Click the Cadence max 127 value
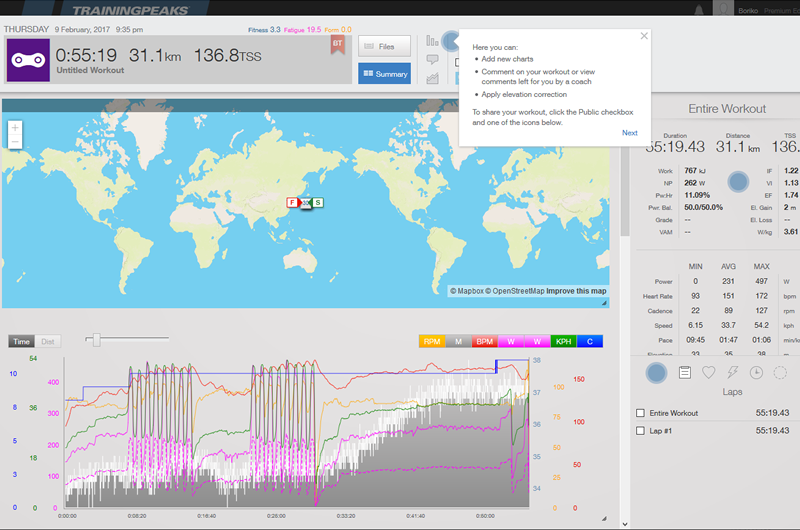800x530 pixels. [762, 310]
